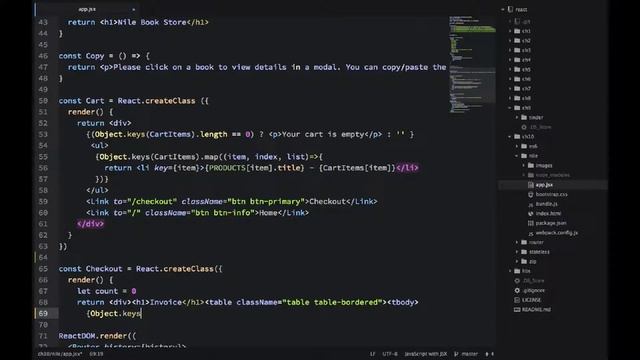Click the index.html file icon
640x360 pixels.
tap(531, 213)
